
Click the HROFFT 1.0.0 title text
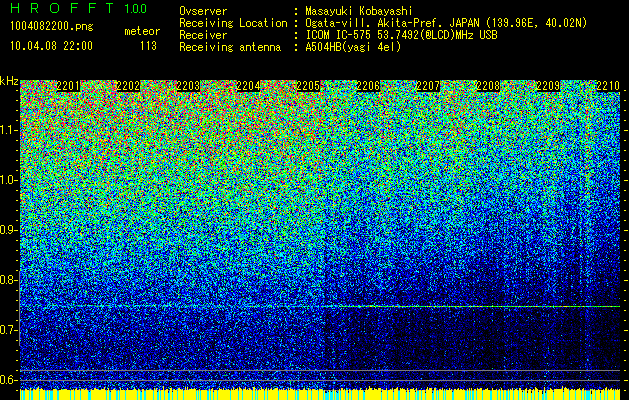click(x=79, y=8)
